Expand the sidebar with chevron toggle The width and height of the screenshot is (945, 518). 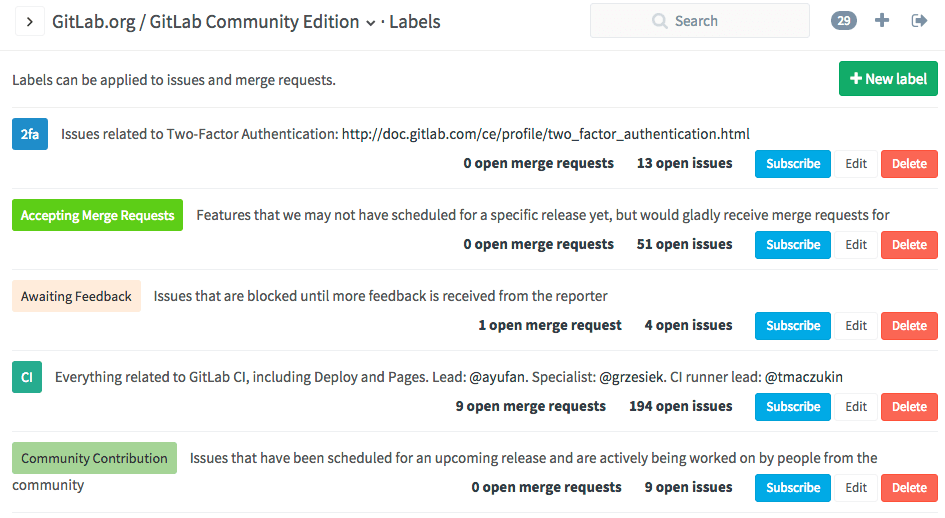click(29, 21)
